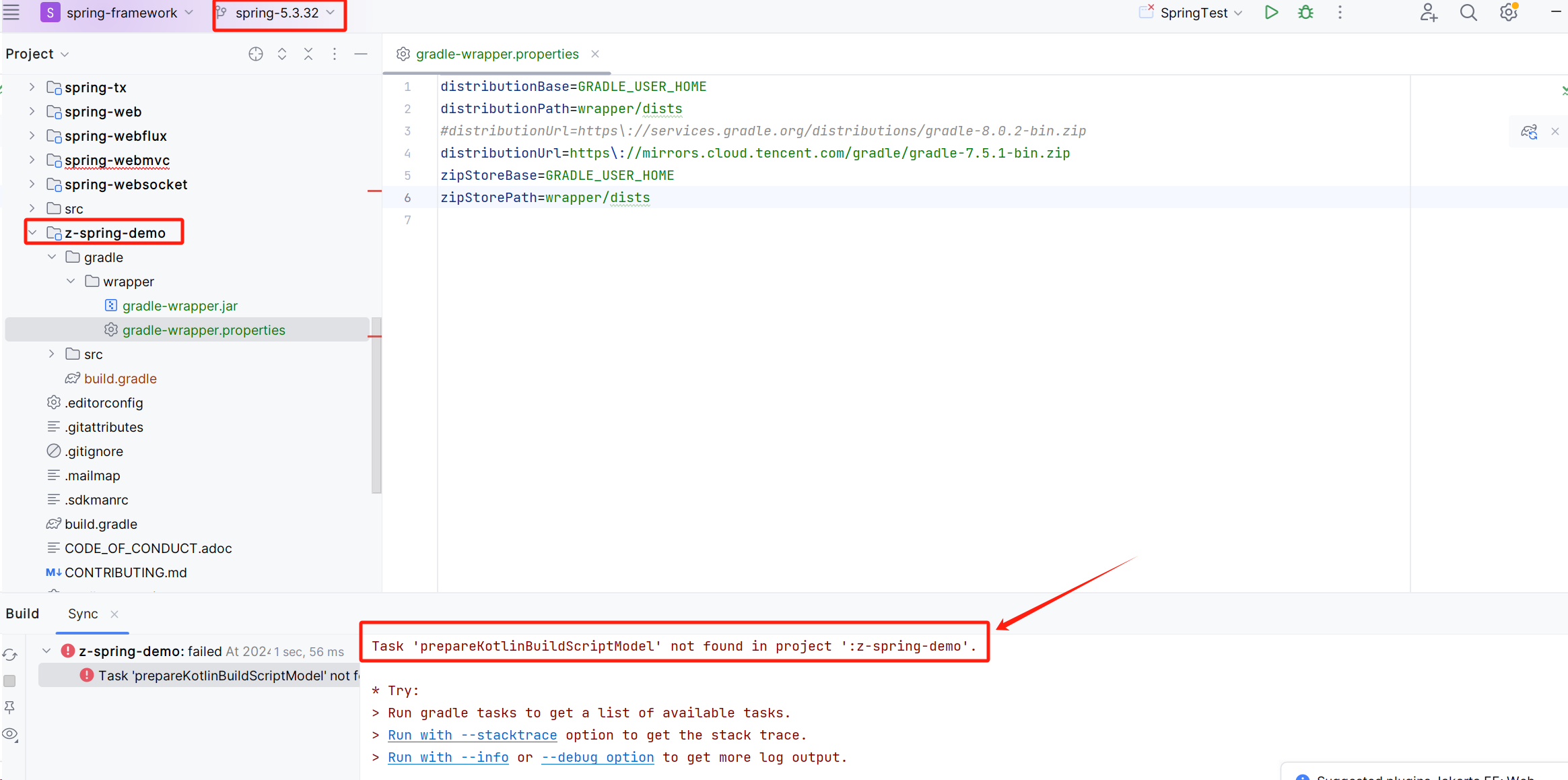Expand all in Project panel
1568x780 pixels.
(x=282, y=54)
